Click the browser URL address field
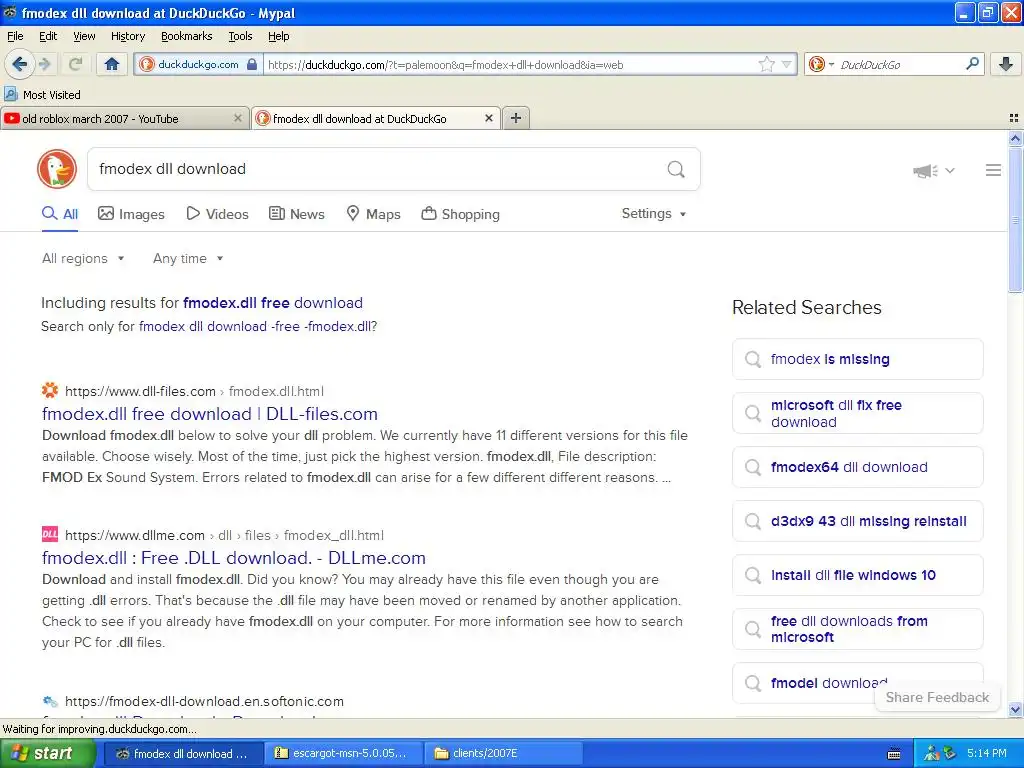The height and width of the screenshot is (768, 1024). [x=509, y=64]
